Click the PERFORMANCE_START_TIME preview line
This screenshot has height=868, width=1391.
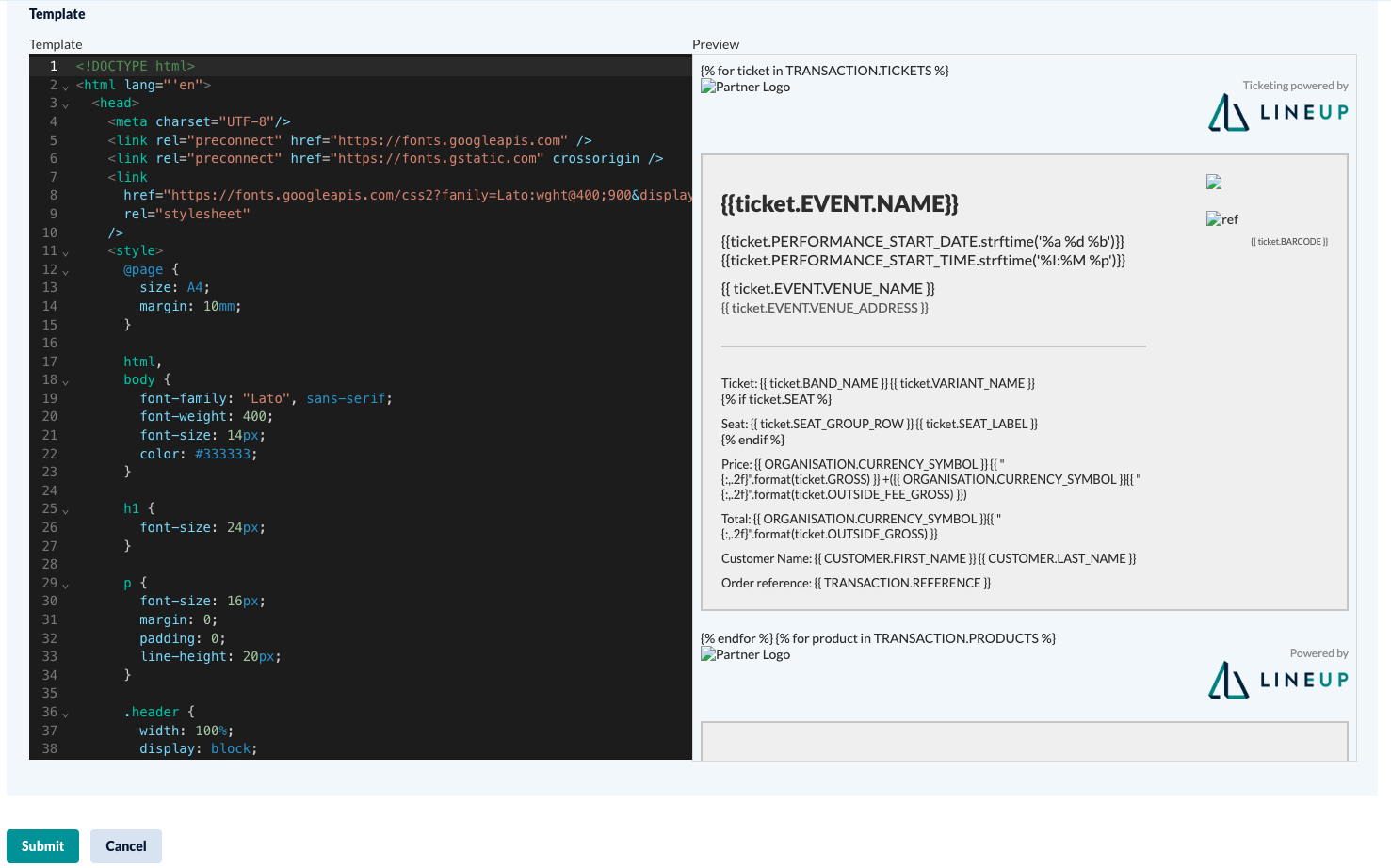(x=924, y=261)
